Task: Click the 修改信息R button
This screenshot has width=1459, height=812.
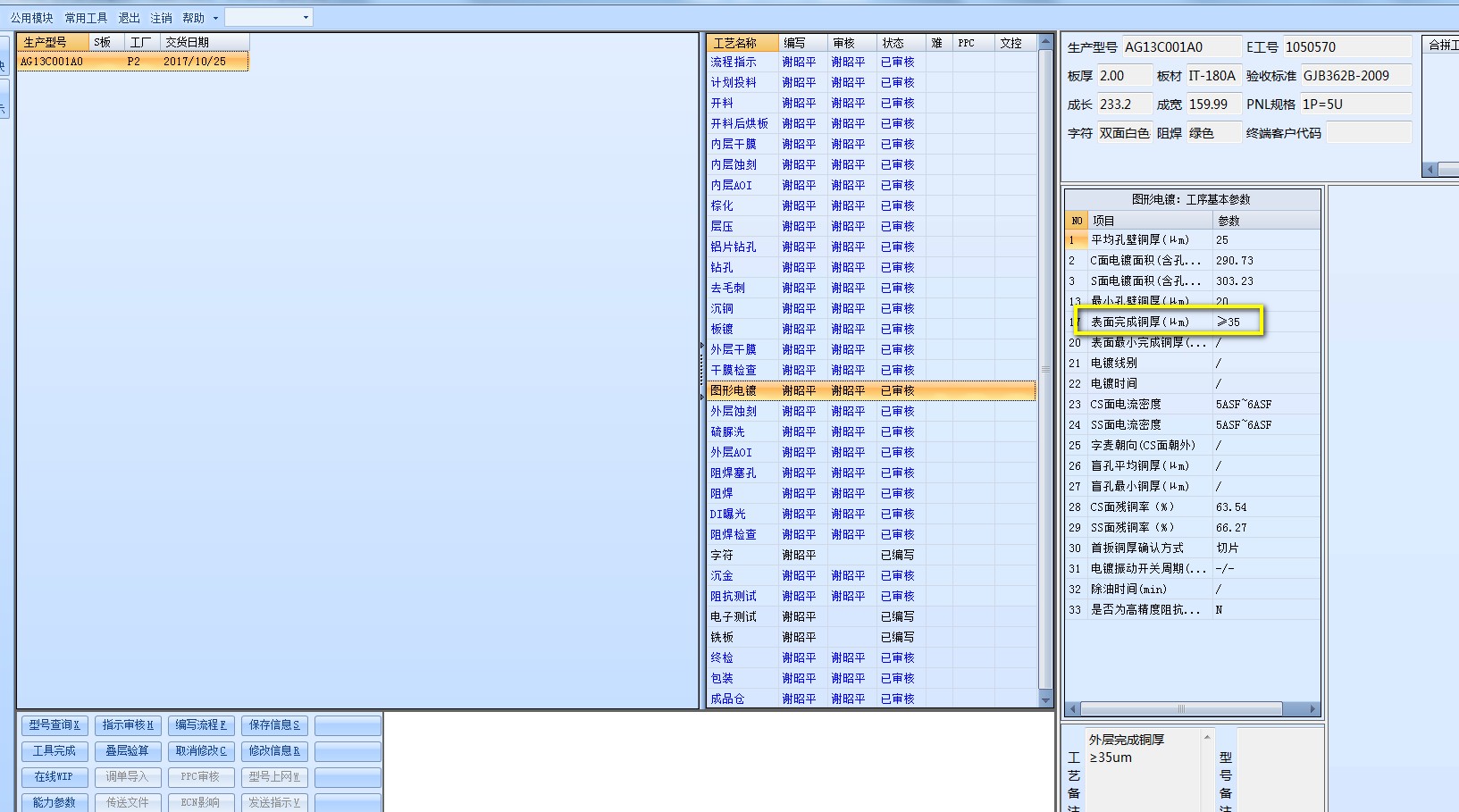Action: [x=274, y=751]
